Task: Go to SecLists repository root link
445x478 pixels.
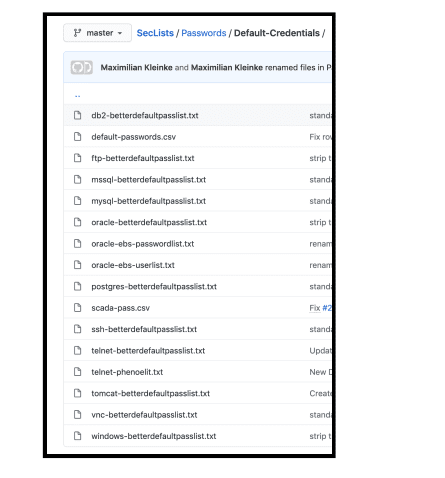Action: (155, 33)
